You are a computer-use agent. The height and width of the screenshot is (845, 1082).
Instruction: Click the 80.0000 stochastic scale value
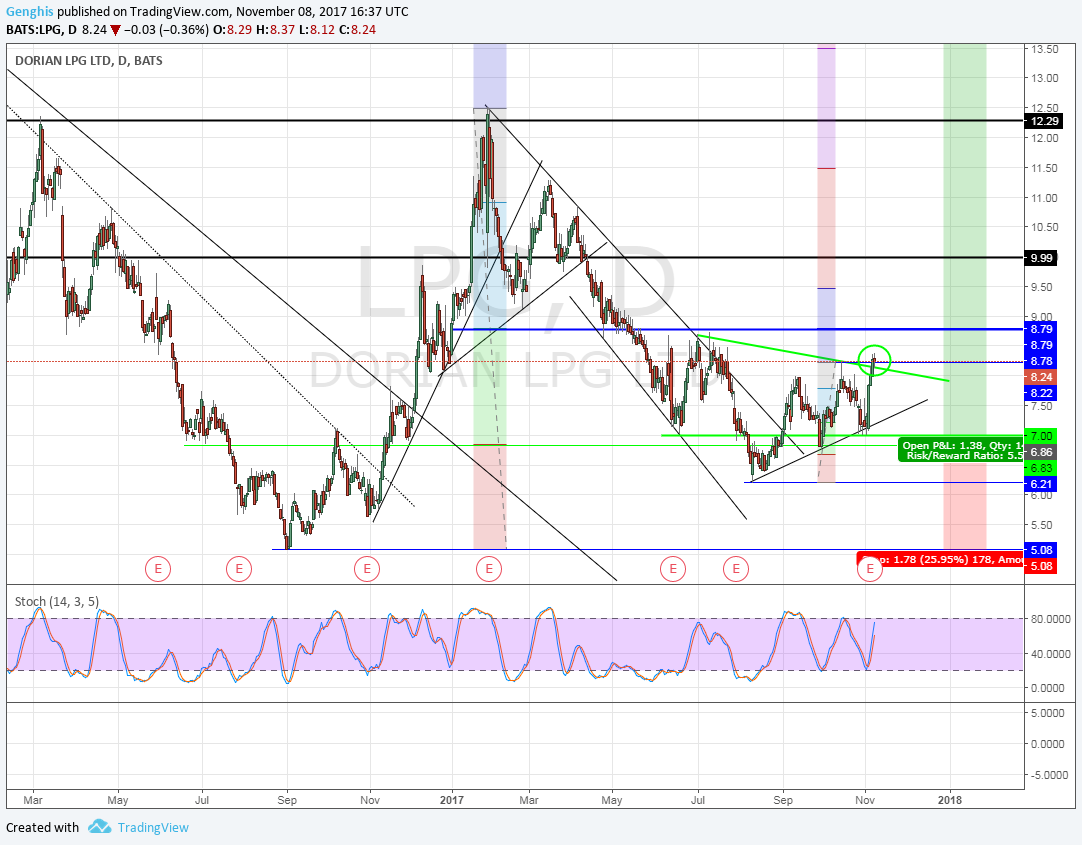tap(1051, 619)
